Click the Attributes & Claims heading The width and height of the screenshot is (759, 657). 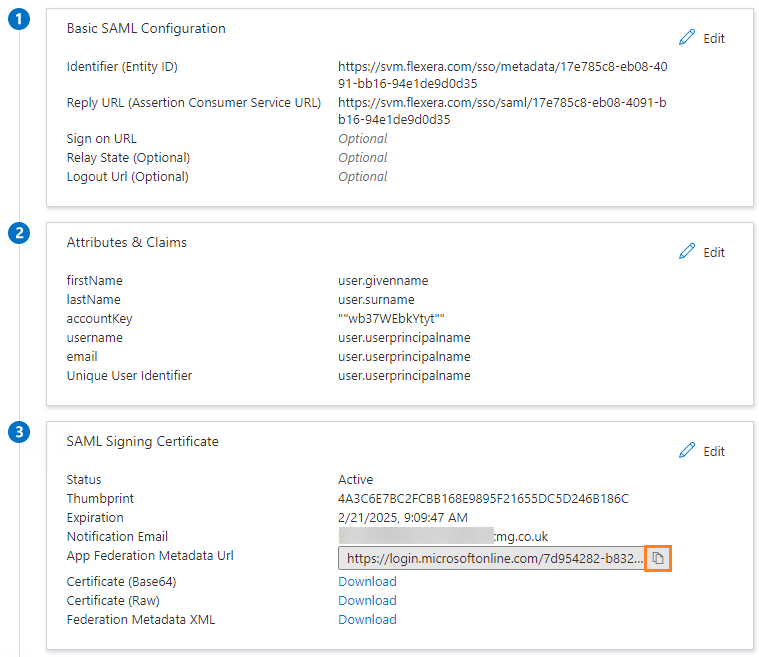click(x=126, y=242)
